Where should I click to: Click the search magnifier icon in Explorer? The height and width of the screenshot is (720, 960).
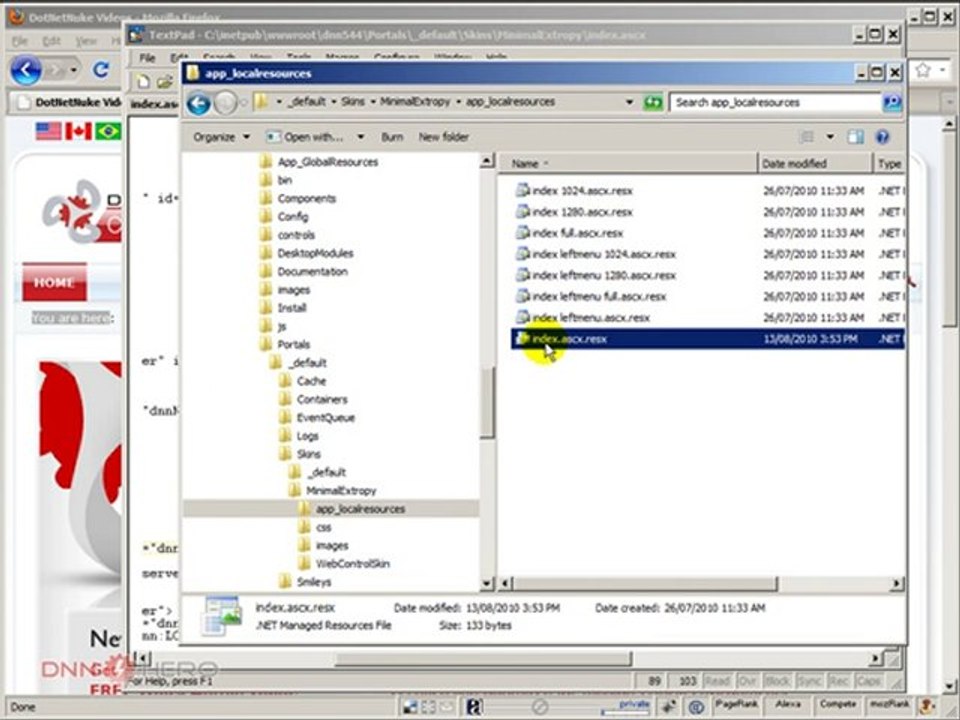(892, 102)
